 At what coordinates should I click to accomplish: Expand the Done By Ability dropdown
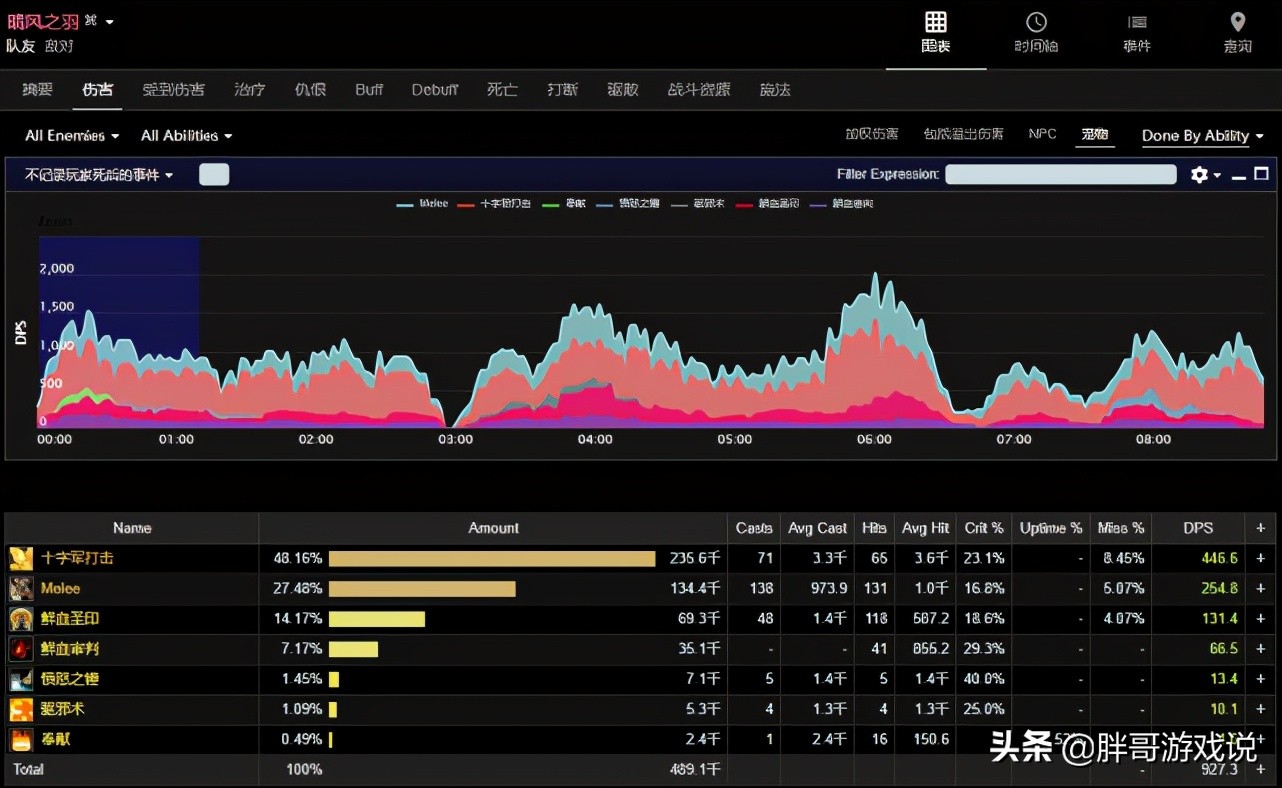point(1202,136)
